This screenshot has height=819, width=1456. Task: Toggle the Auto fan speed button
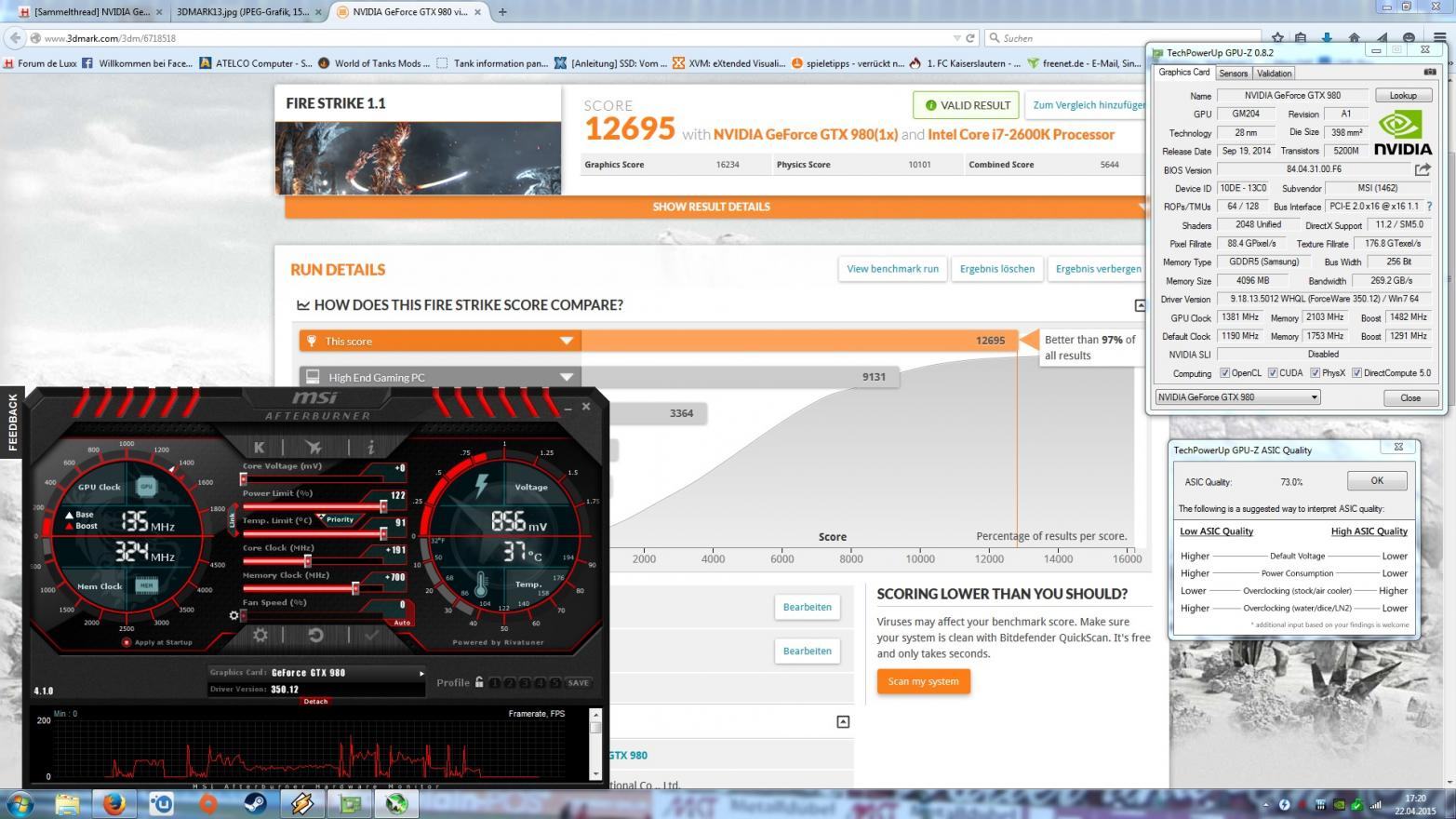[402, 623]
